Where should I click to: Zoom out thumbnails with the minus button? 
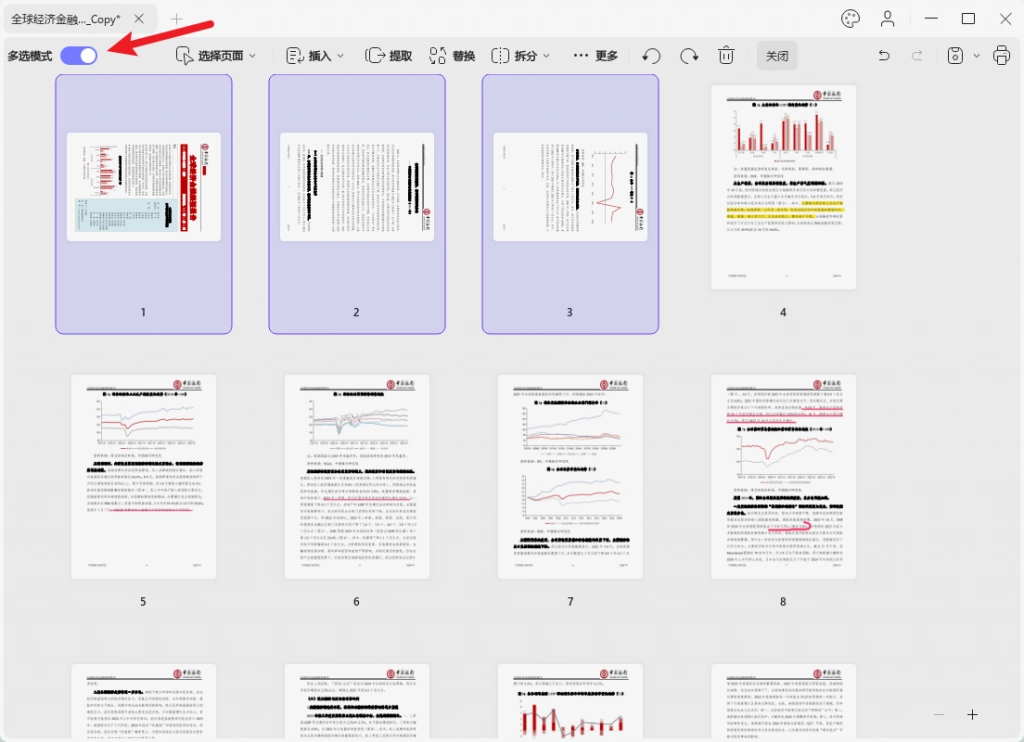coord(939,715)
